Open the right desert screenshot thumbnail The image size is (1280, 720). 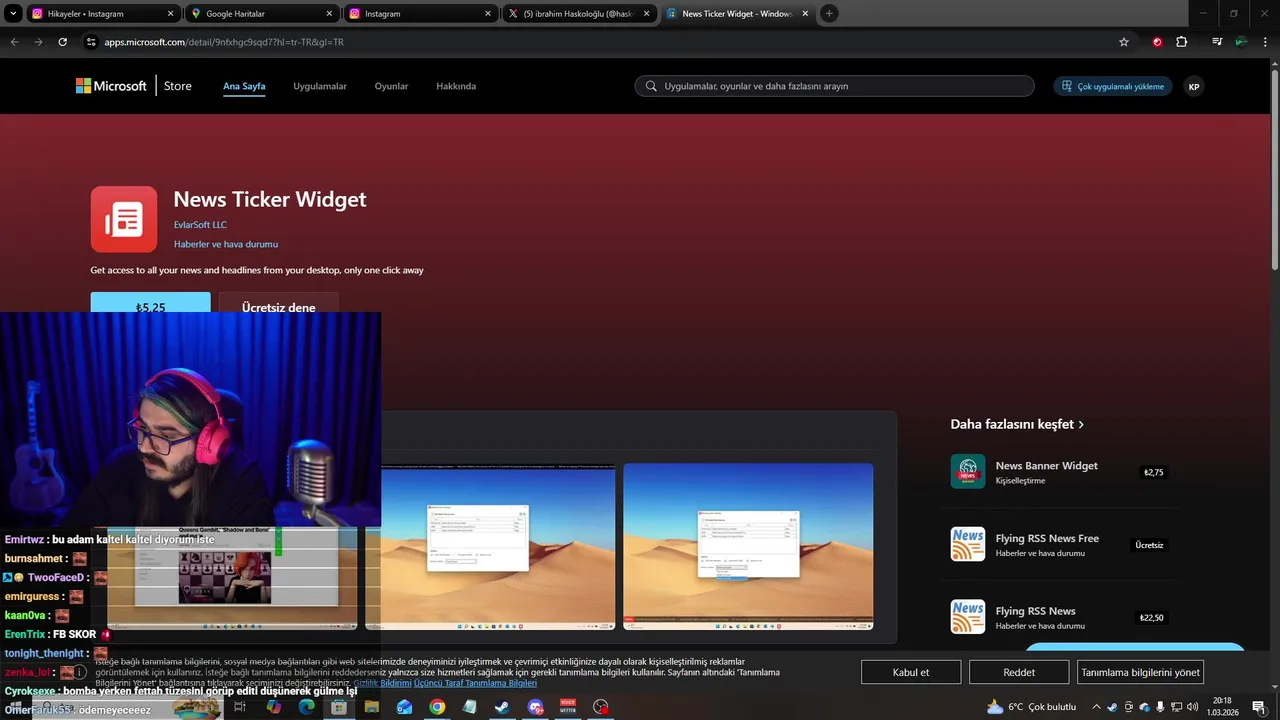click(x=748, y=546)
